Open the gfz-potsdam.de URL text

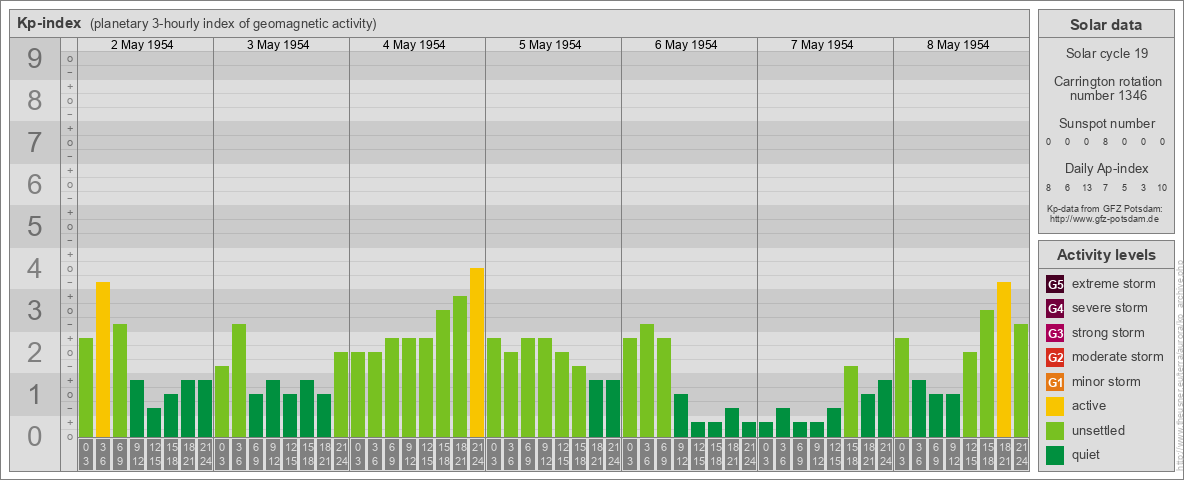click(x=1105, y=219)
